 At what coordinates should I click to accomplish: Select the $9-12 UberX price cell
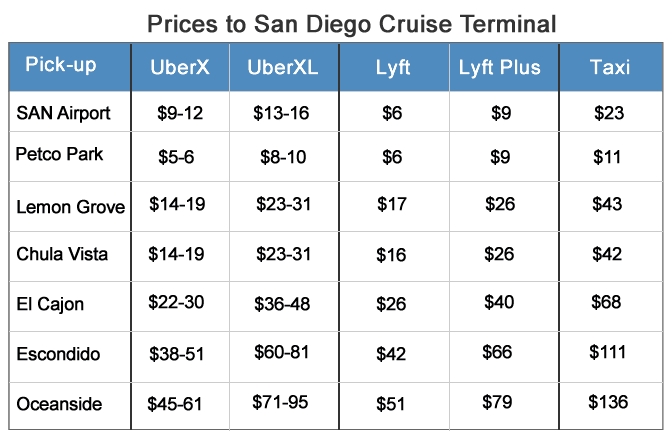(x=180, y=113)
